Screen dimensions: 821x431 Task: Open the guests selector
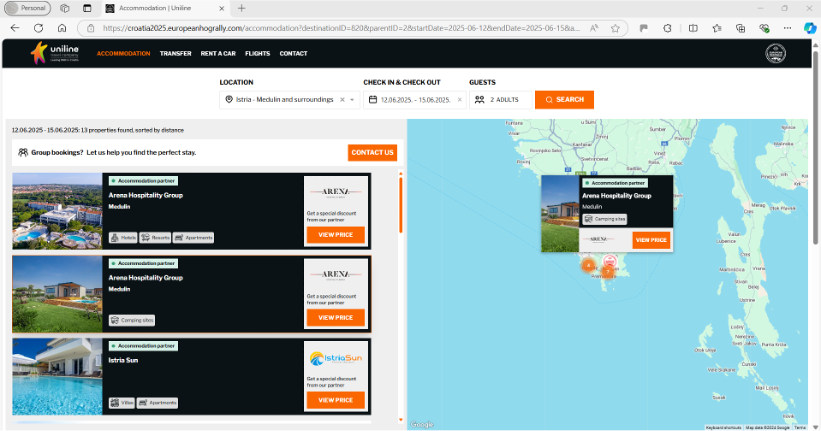point(501,100)
